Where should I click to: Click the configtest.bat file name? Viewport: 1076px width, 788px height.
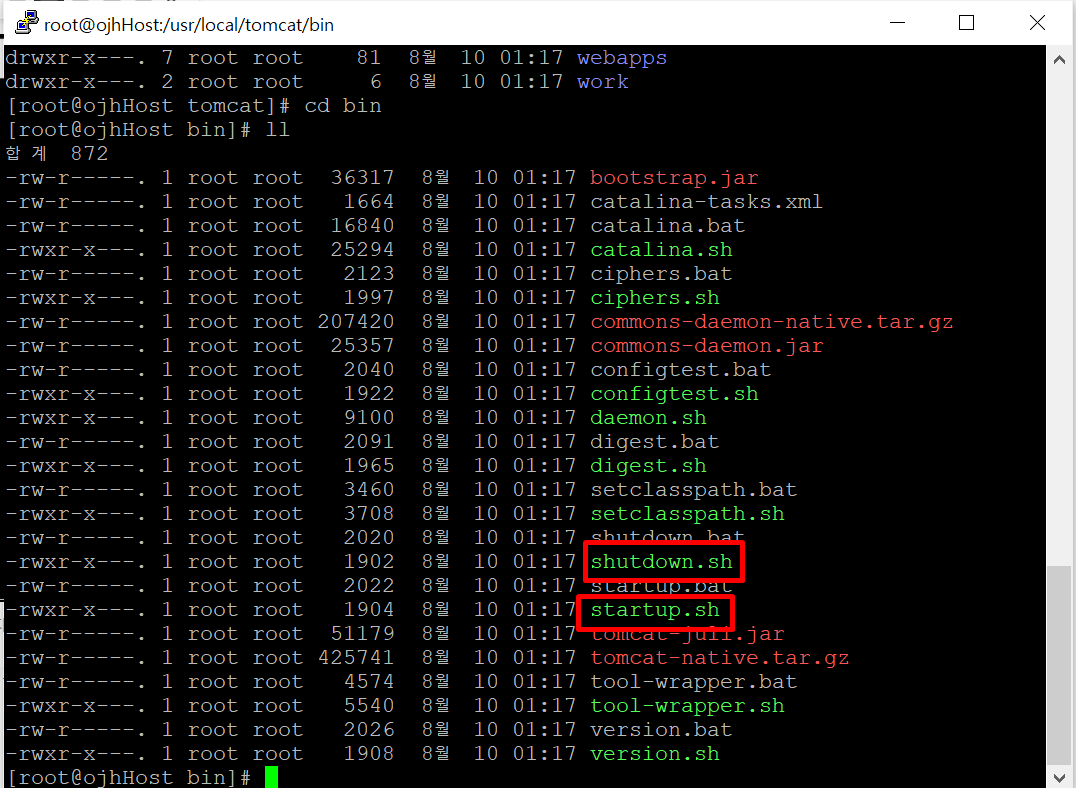680,370
